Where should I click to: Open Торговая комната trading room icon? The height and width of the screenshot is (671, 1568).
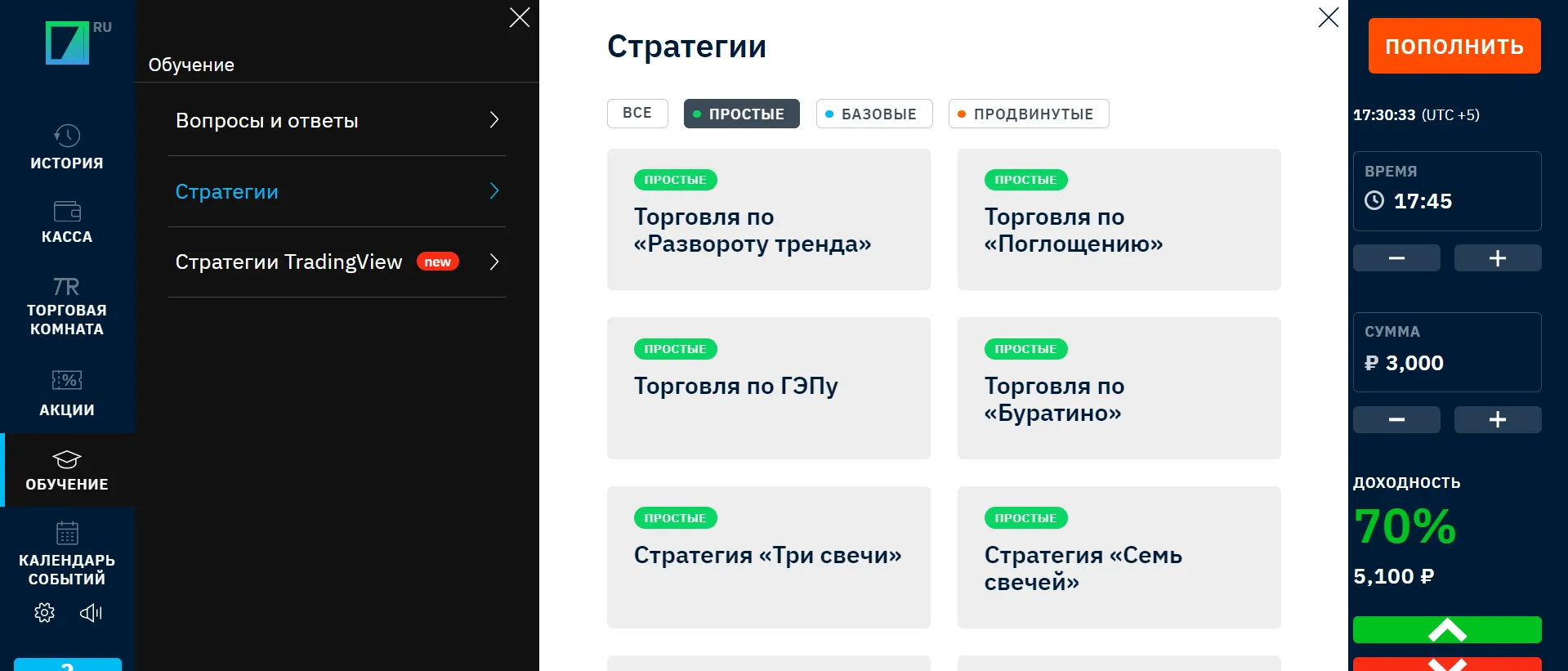click(67, 287)
